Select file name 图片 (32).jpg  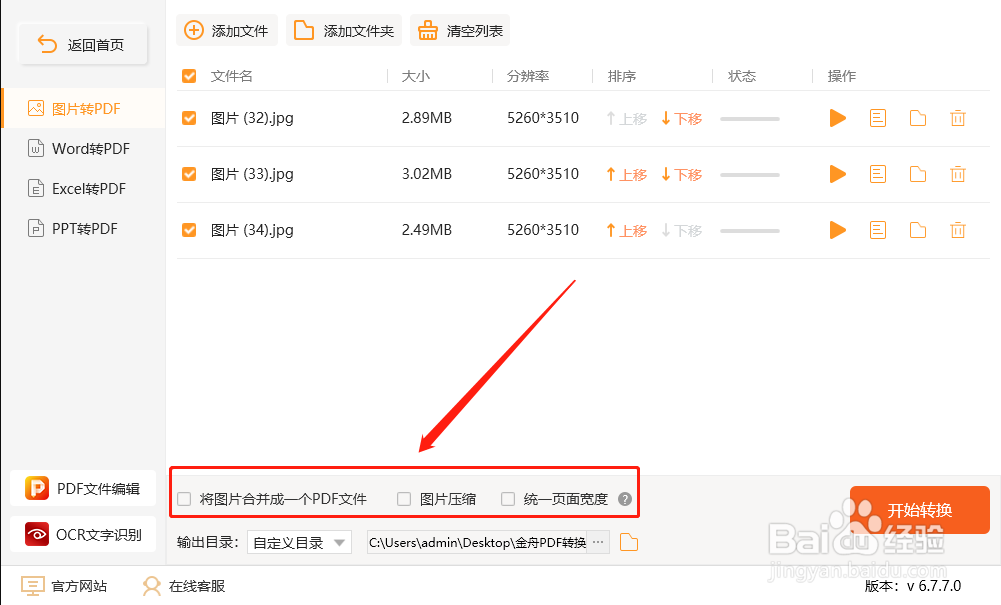(x=252, y=118)
